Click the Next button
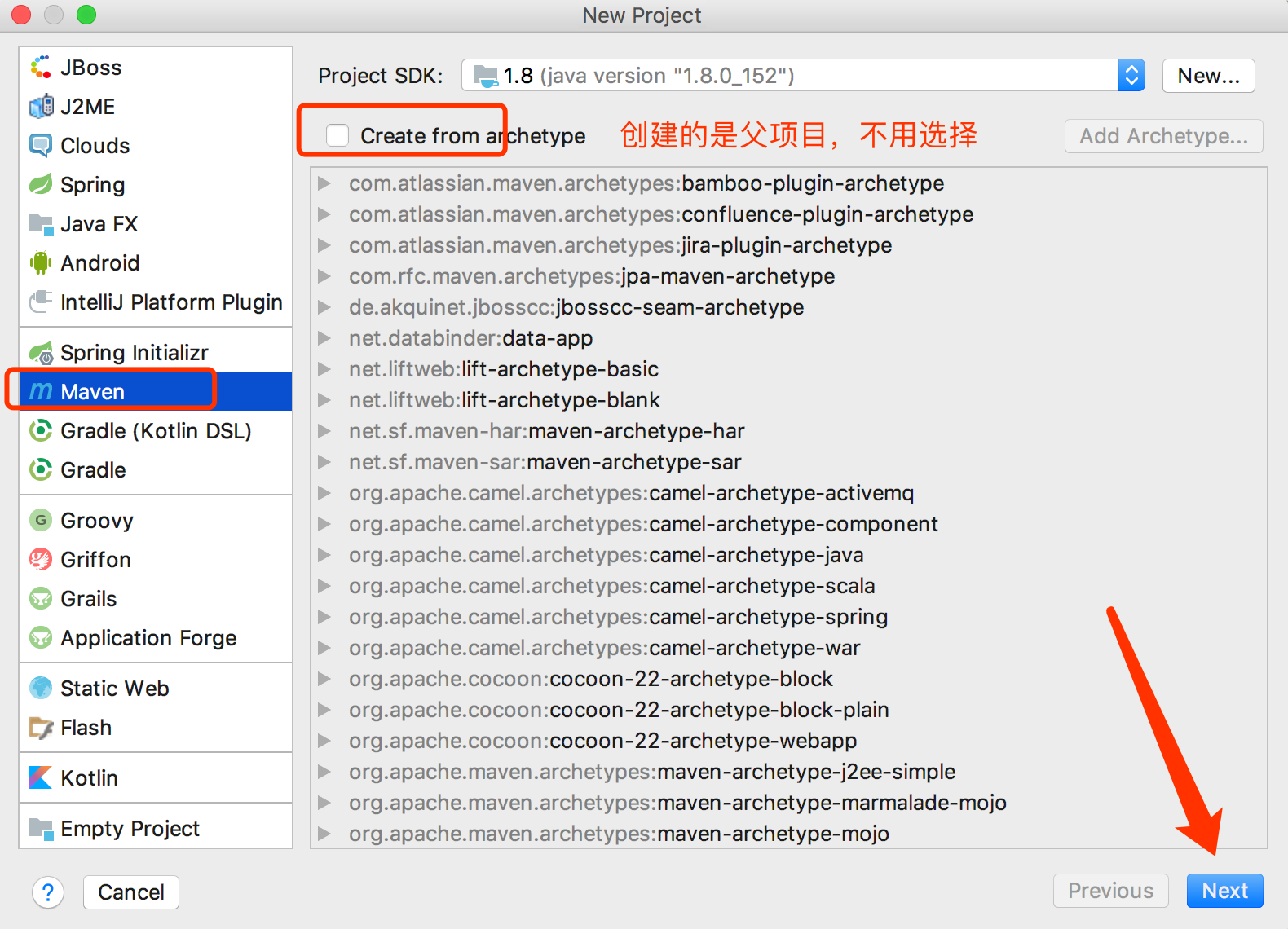The image size is (1288, 929). click(x=1224, y=891)
